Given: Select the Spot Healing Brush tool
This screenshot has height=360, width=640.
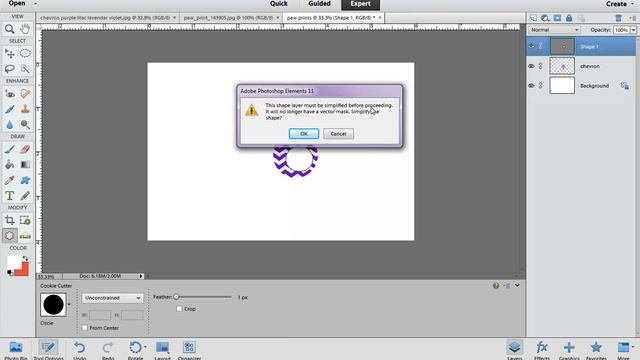Looking at the screenshot, I should pos(25,94).
